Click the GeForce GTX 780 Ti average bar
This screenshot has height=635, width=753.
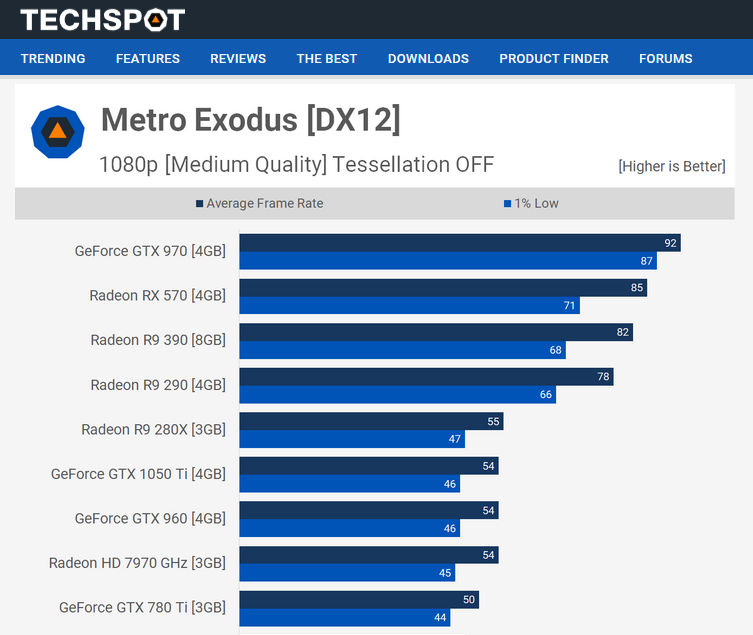pyautogui.click(x=359, y=600)
